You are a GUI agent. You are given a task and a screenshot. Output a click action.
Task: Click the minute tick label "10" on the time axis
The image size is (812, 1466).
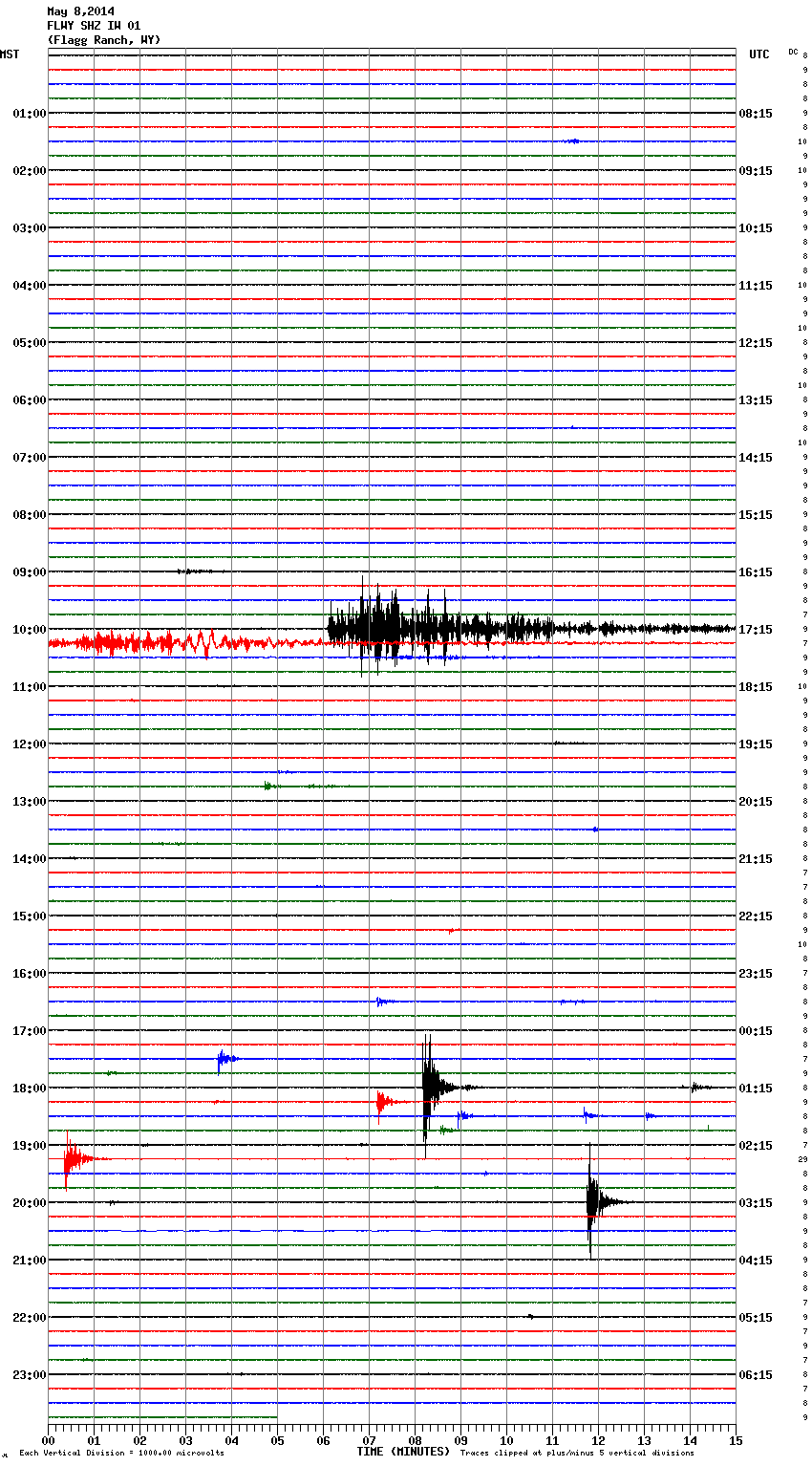(x=506, y=1440)
